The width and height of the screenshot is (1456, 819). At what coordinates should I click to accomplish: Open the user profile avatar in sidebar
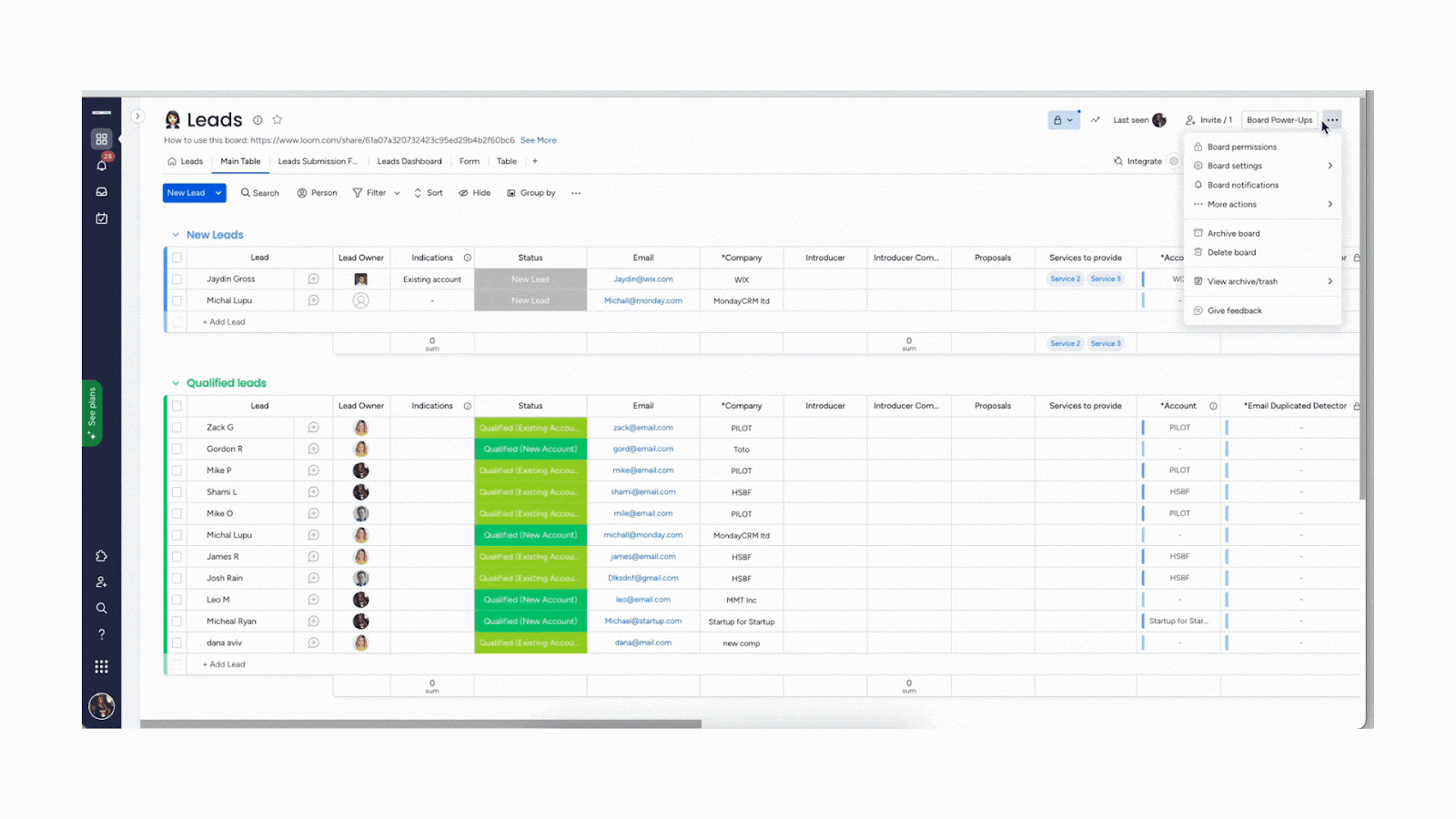[102, 705]
